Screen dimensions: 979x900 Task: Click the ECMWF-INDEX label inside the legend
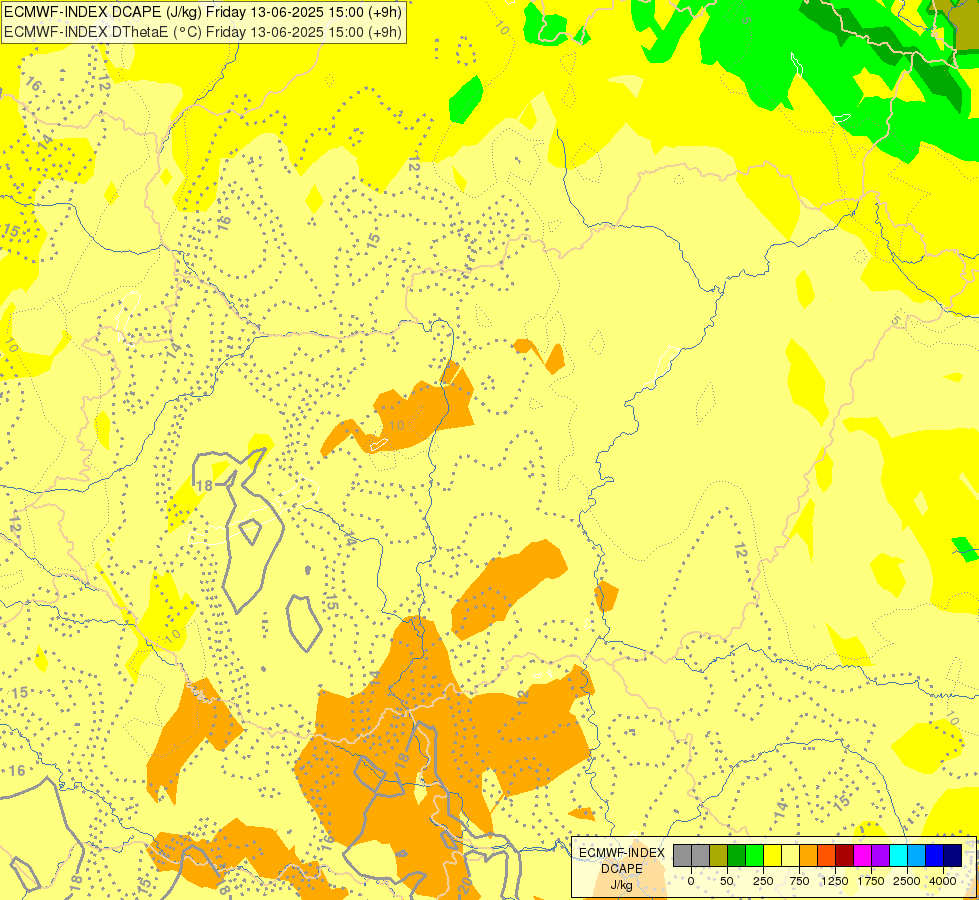click(622, 853)
